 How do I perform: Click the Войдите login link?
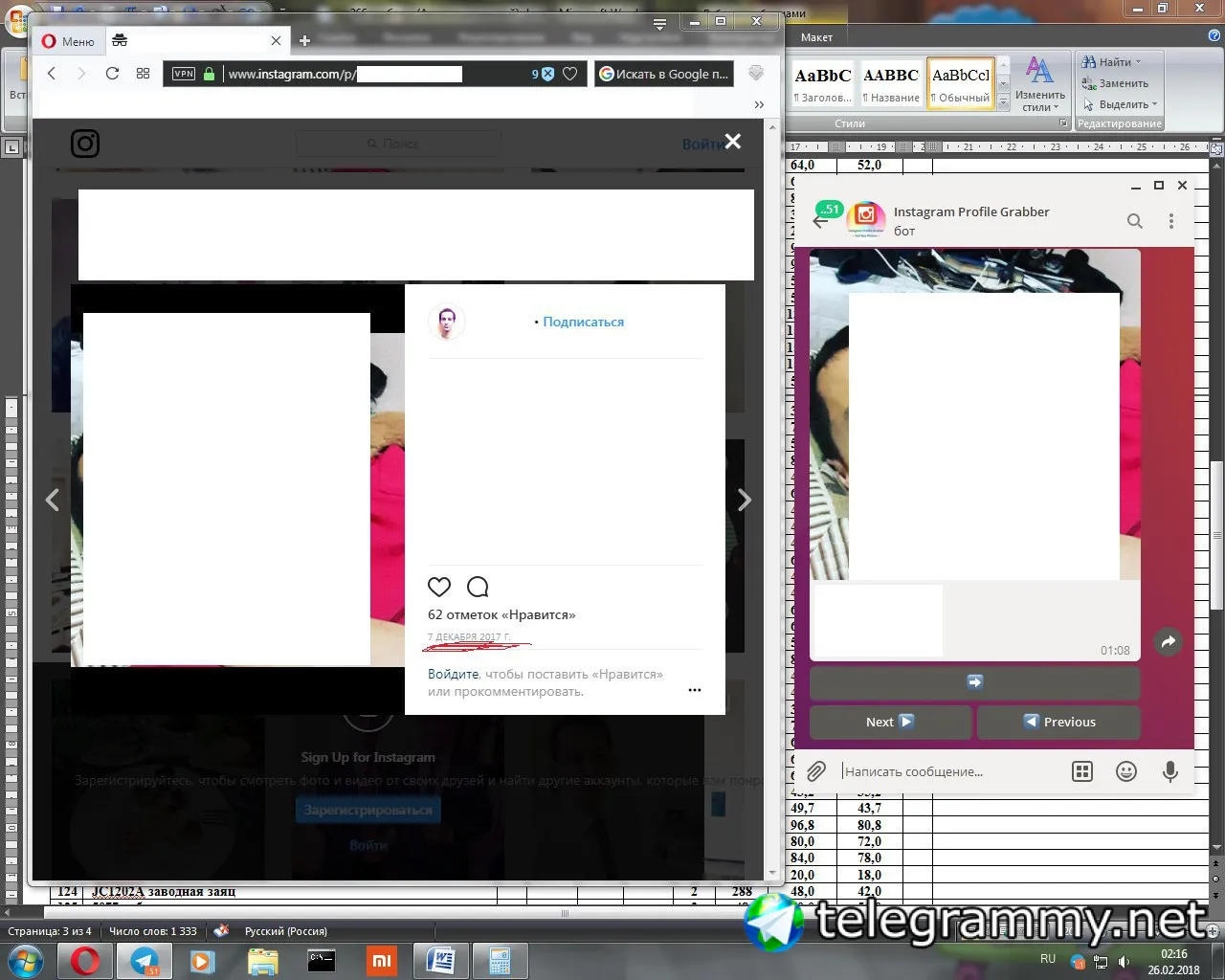pyautogui.click(x=453, y=674)
